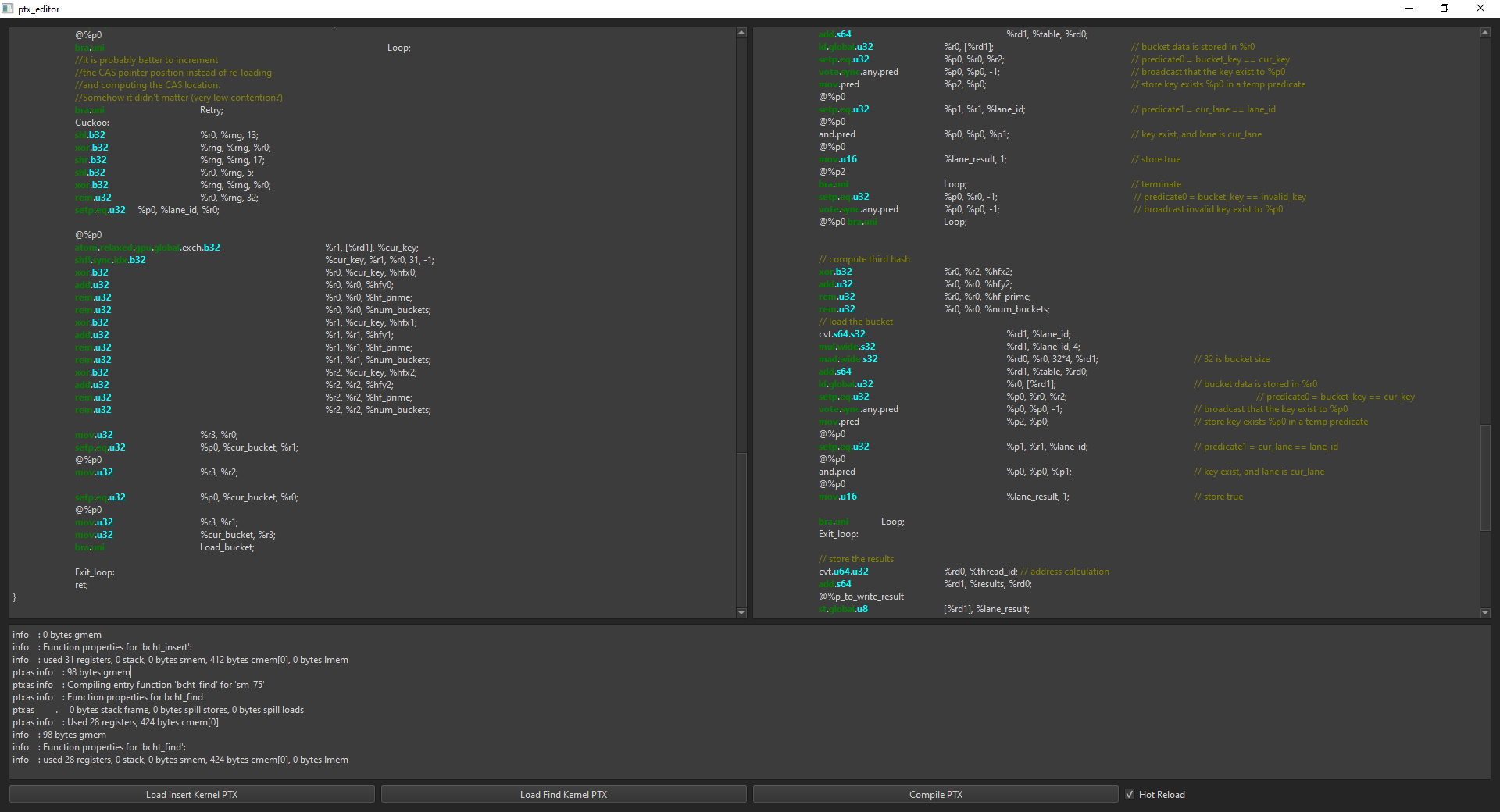Click the 'Retry;' branch target text
The width and height of the screenshot is (1500, 812).
coord(212,110)
